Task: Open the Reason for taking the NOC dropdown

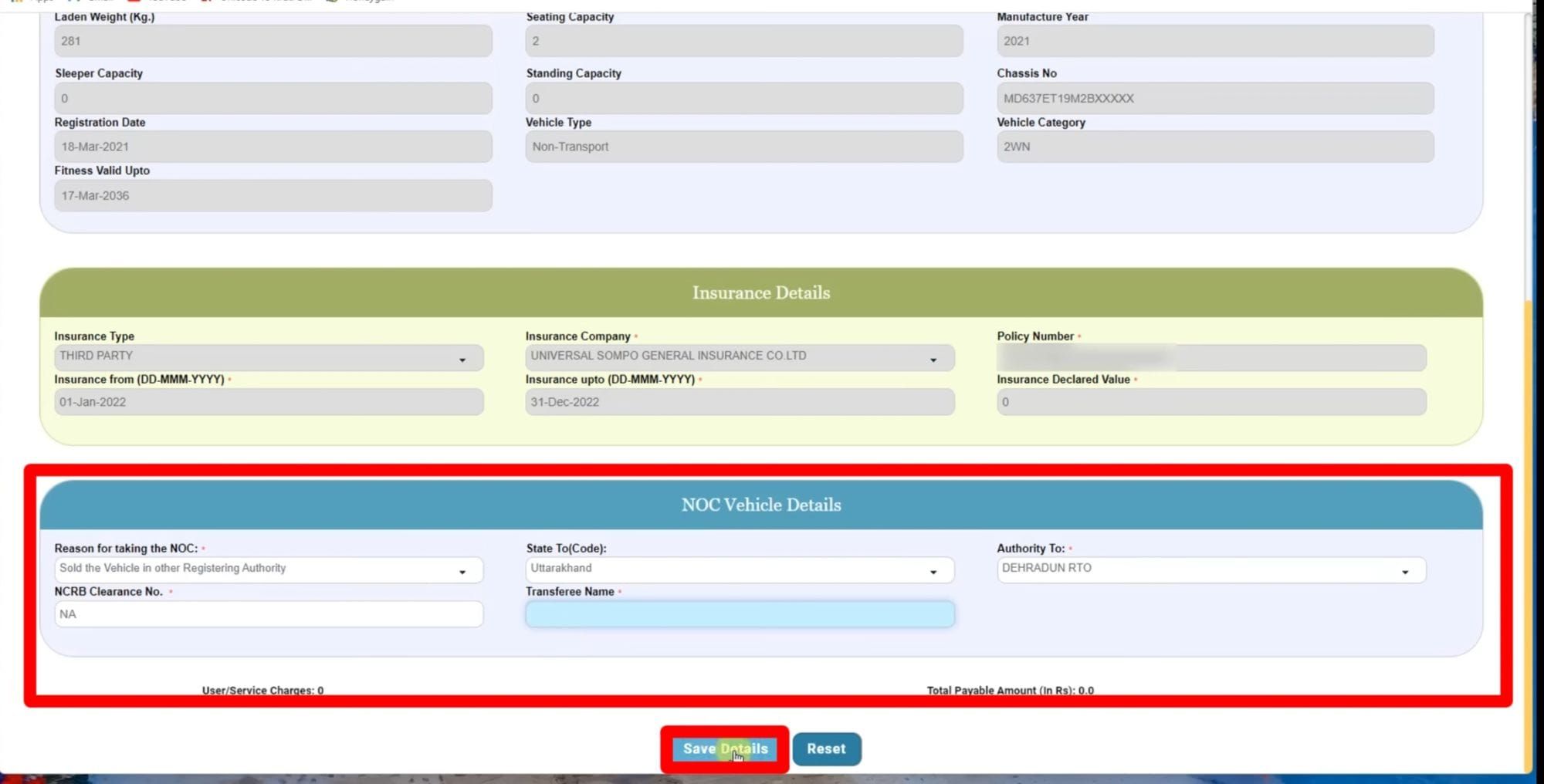Action: click(268, 569)
